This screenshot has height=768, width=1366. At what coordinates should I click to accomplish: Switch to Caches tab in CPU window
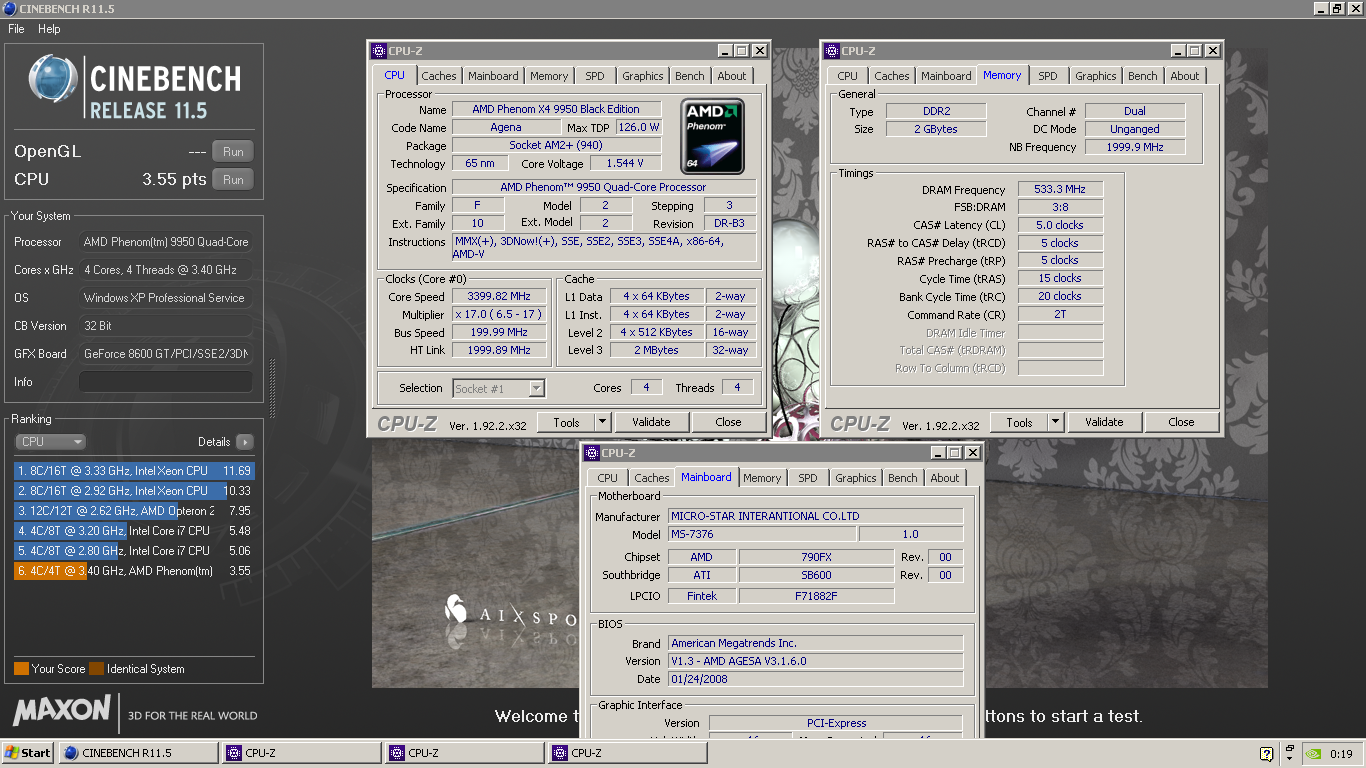click(438, 76)
